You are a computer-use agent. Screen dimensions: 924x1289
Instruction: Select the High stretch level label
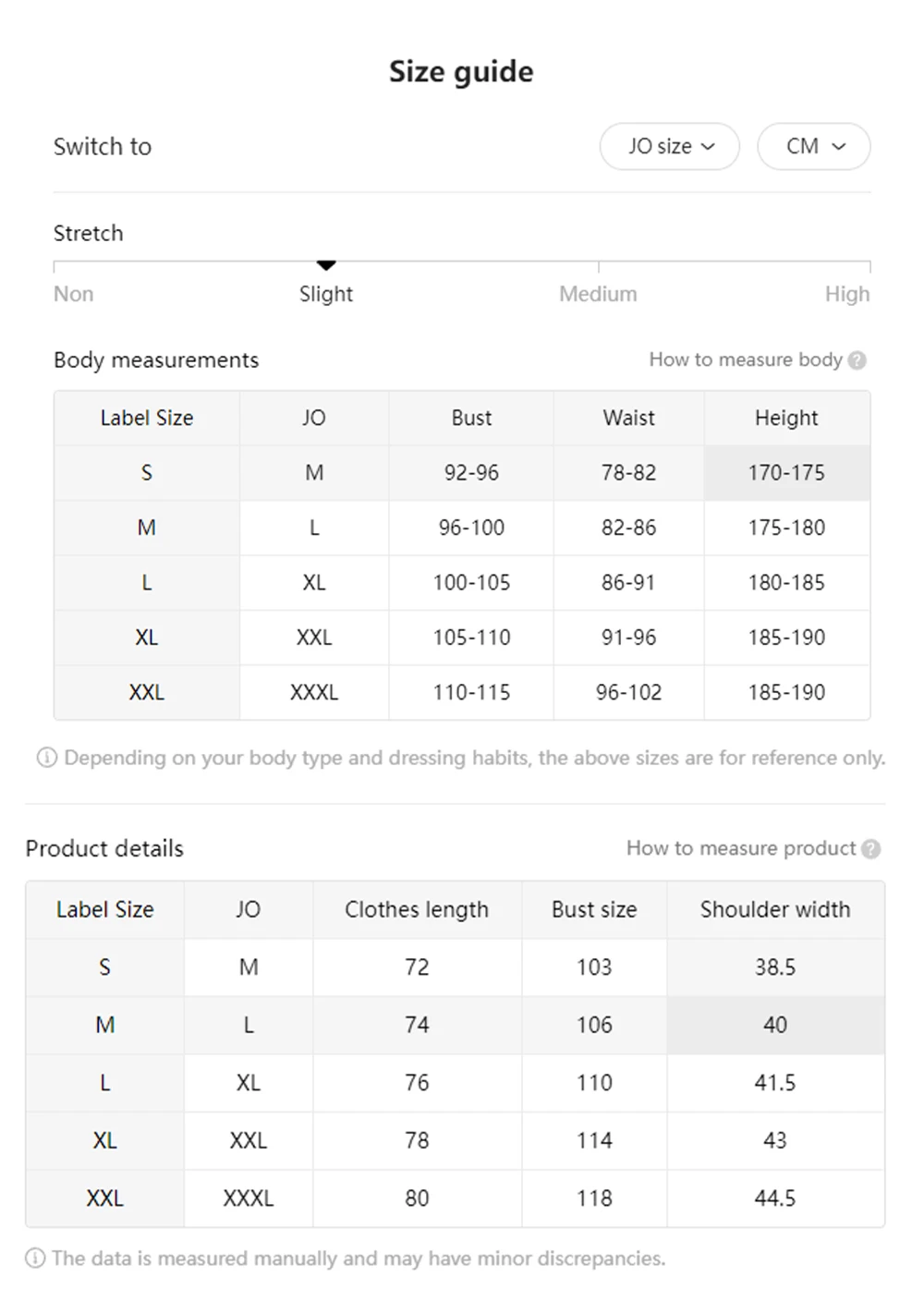(x=847, y=294)
